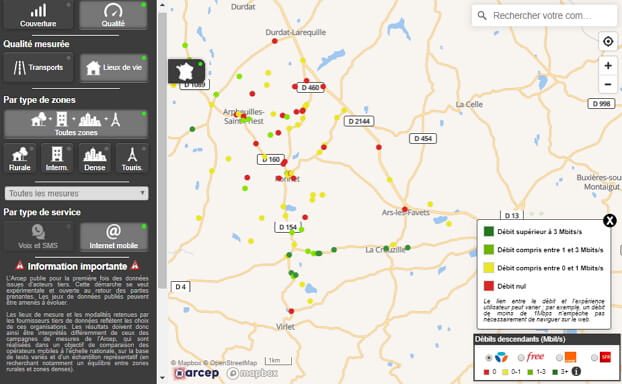Image resolution: width=622 pixels, height=384 pixels.
Task: Click the red measurement point at Ars-les-Favets
Action: click(x=405, y=209)
